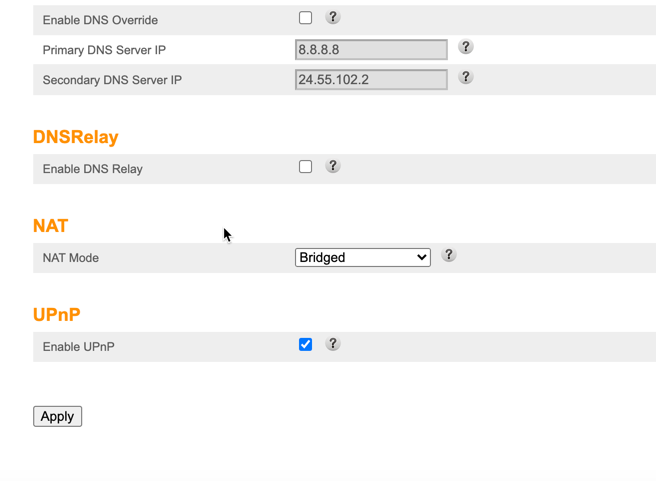Expand the NAT Mode dropdown showing Bridged
656x481 pixels.
tap(362, 257)
